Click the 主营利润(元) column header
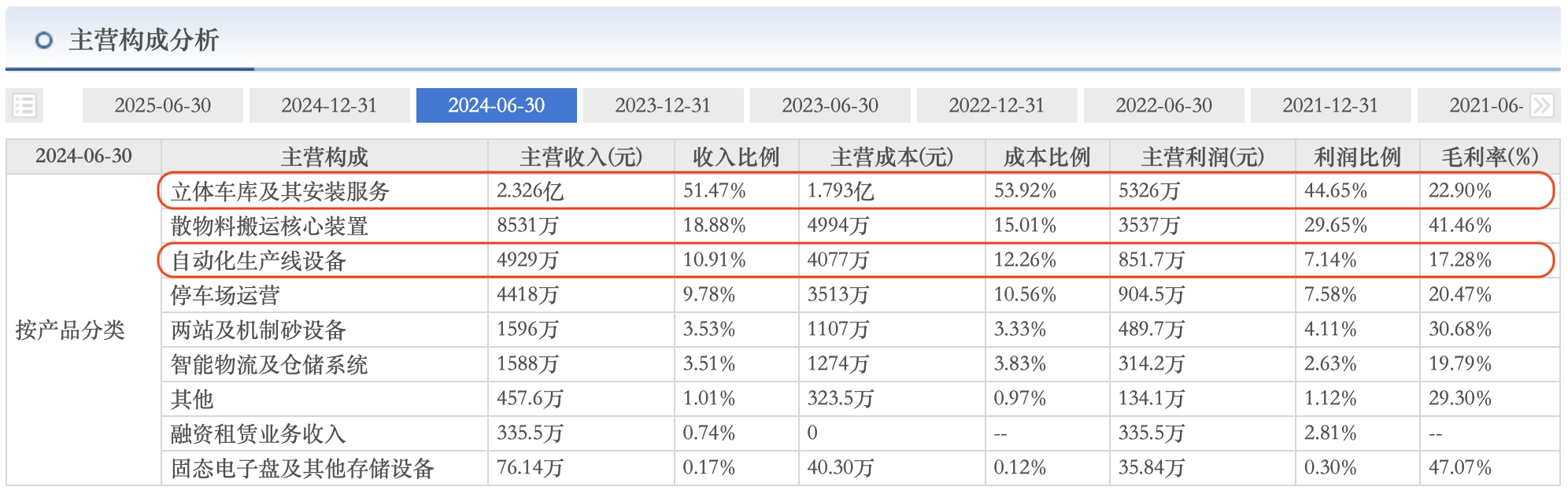The height and width of the screenshot is (494, 1568). click(1203, 157)
